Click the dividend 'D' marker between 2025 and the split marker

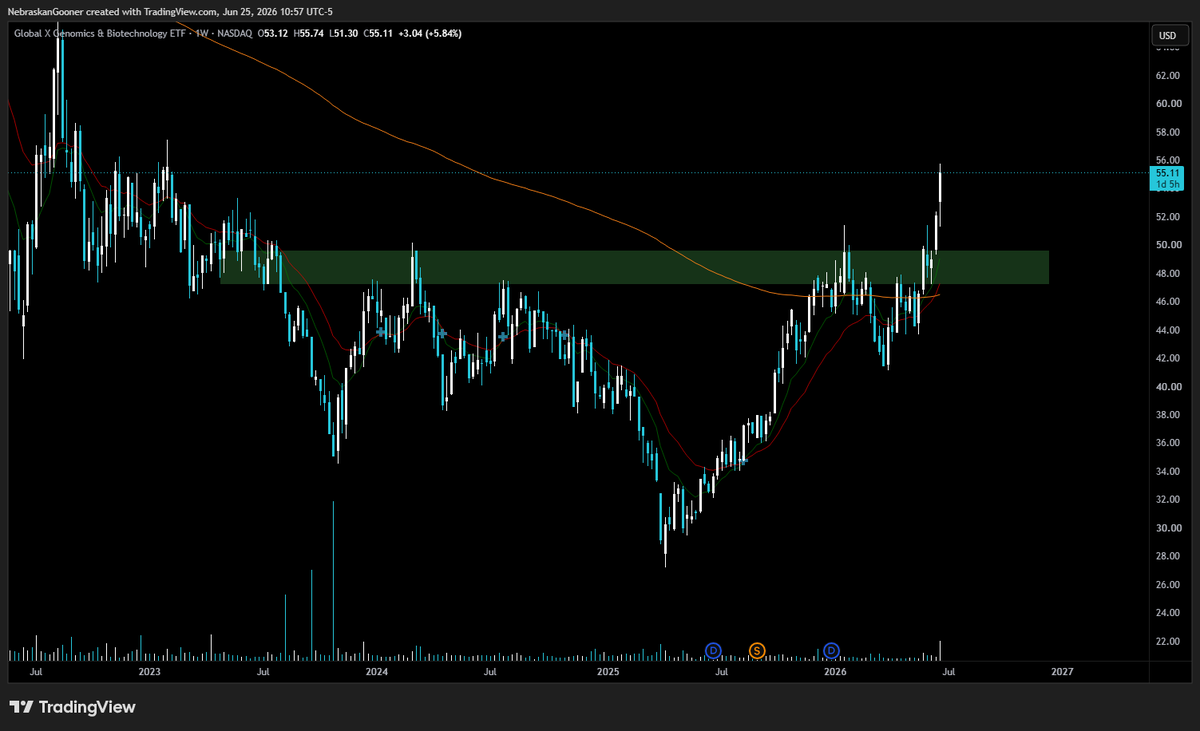tap(713, 651)
